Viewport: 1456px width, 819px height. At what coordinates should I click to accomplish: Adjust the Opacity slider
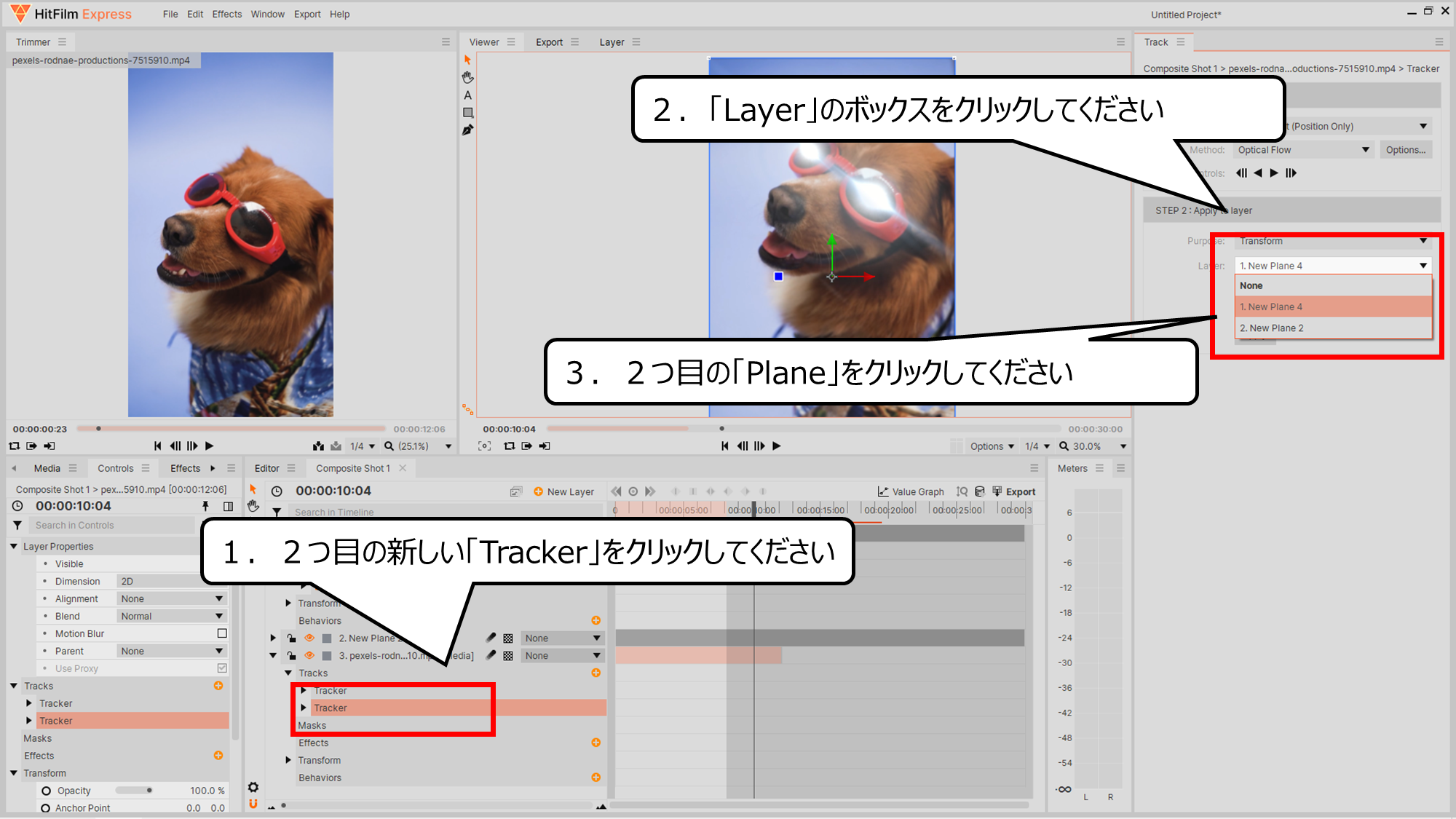[x=134, y=791]
